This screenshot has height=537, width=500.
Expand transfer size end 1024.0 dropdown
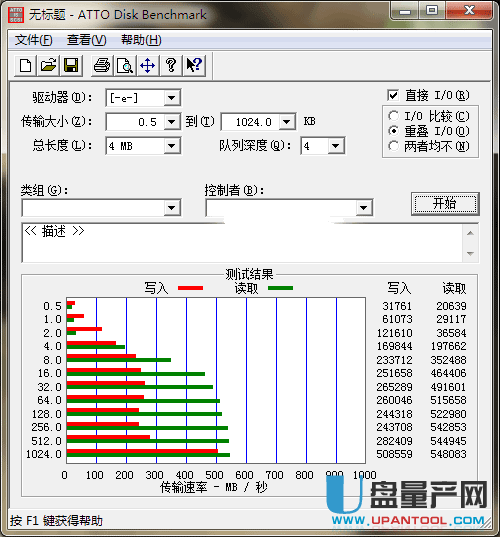[287, 122]
